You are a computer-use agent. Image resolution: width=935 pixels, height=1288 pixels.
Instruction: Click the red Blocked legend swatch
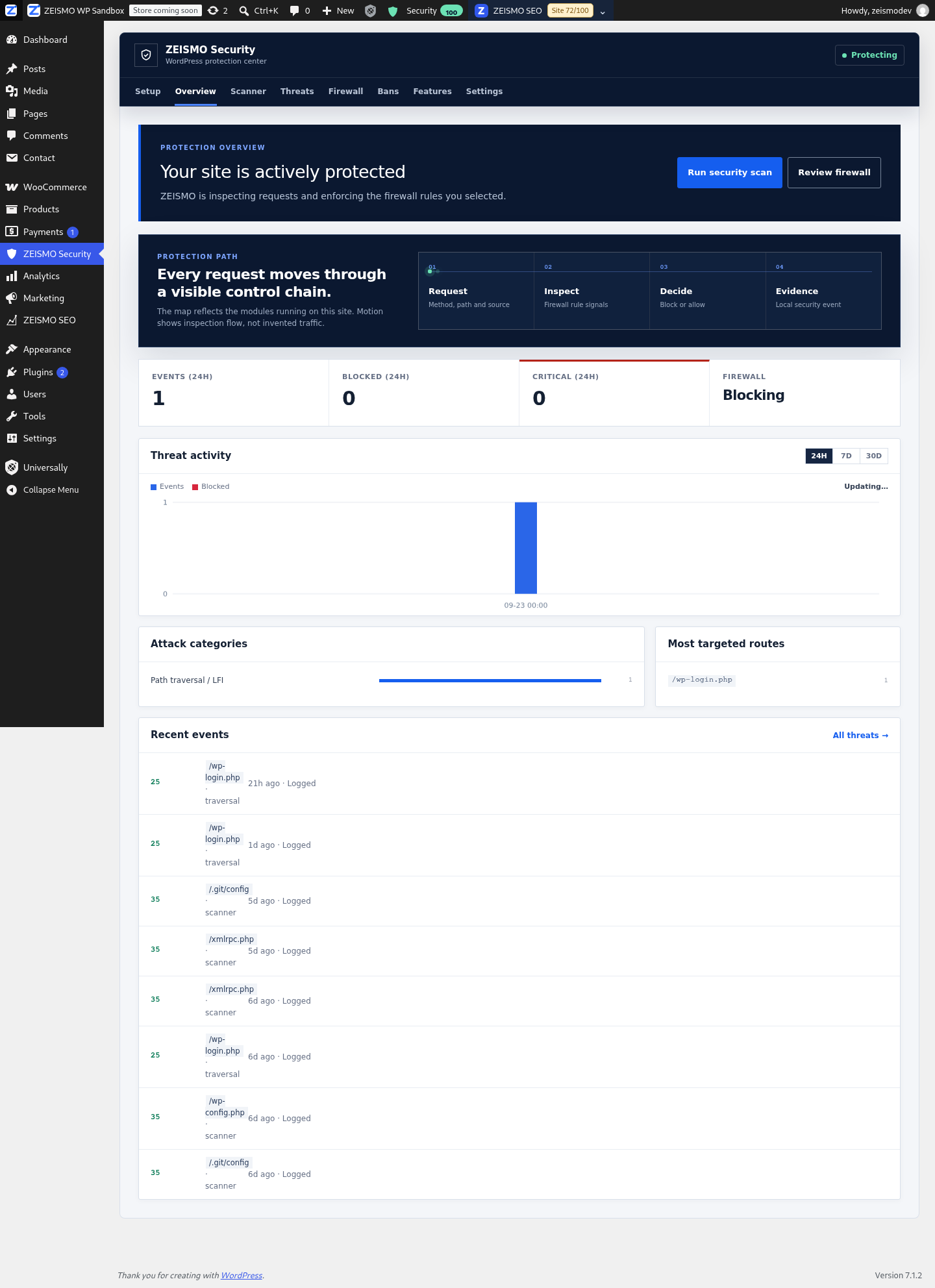195,487
